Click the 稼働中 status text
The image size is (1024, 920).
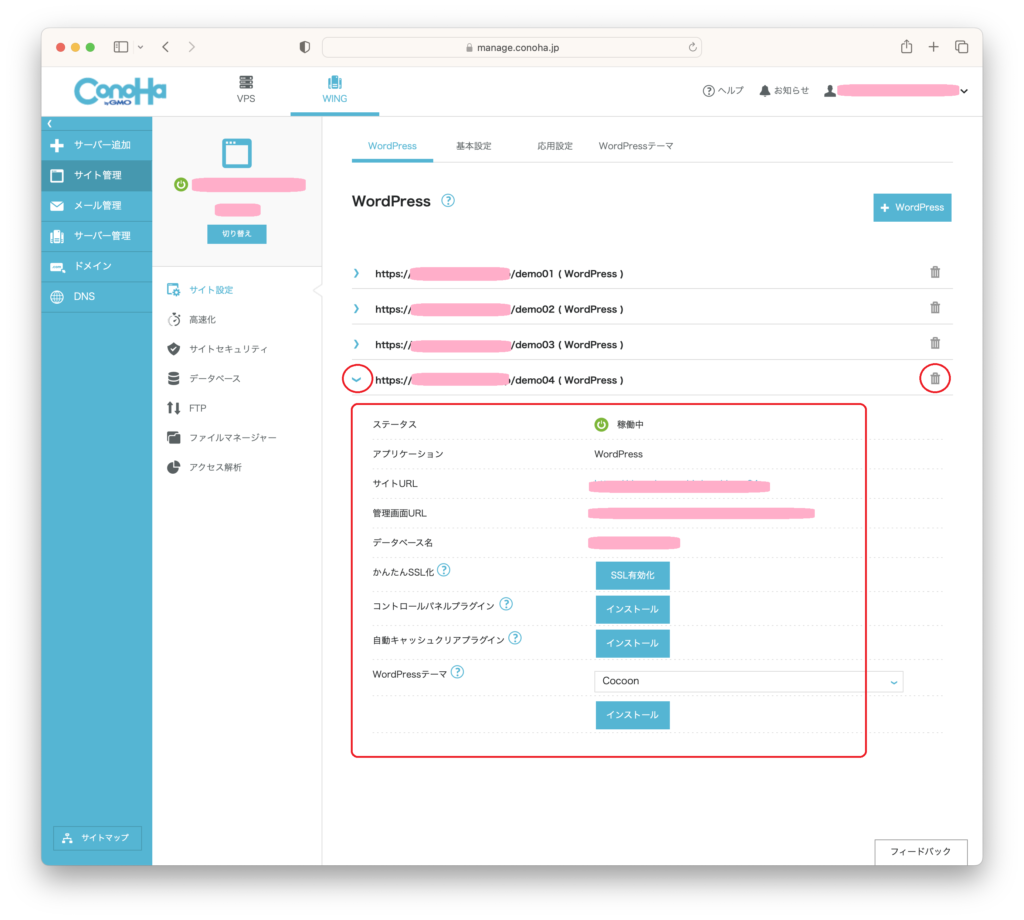[630, 424]
